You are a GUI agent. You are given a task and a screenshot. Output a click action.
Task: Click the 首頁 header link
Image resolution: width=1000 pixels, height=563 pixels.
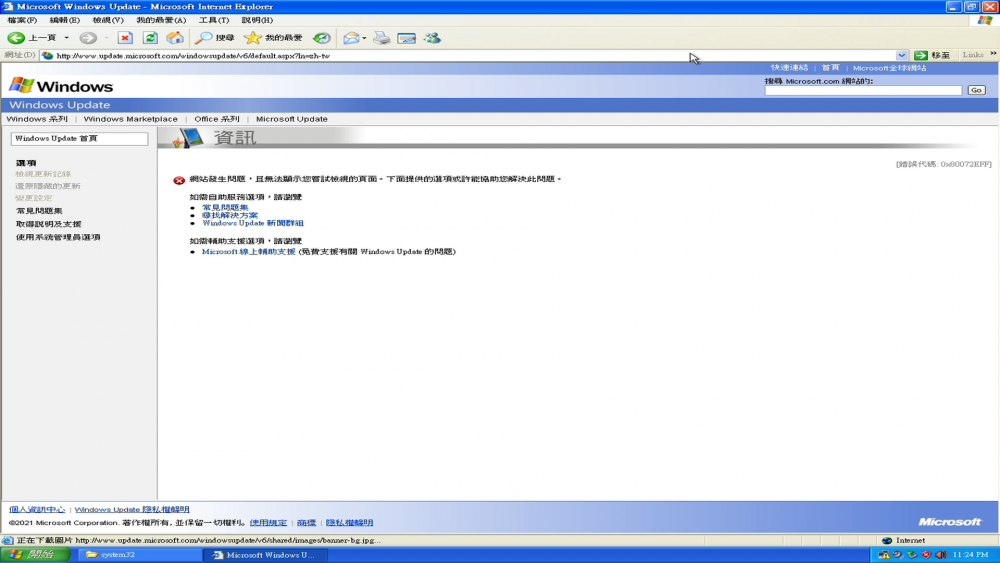[x=830, y=68]
